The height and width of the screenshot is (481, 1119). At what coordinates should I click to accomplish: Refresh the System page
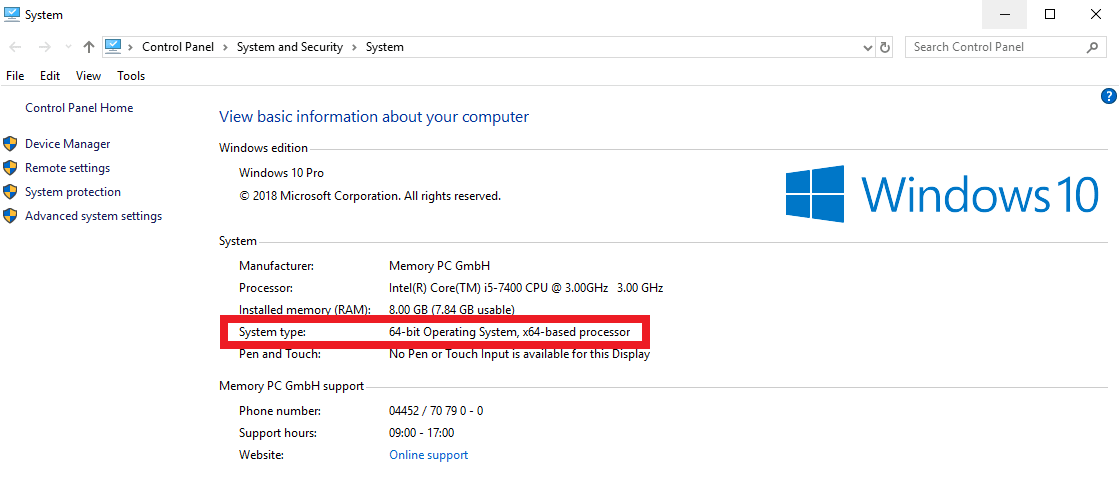coord(885,47)
